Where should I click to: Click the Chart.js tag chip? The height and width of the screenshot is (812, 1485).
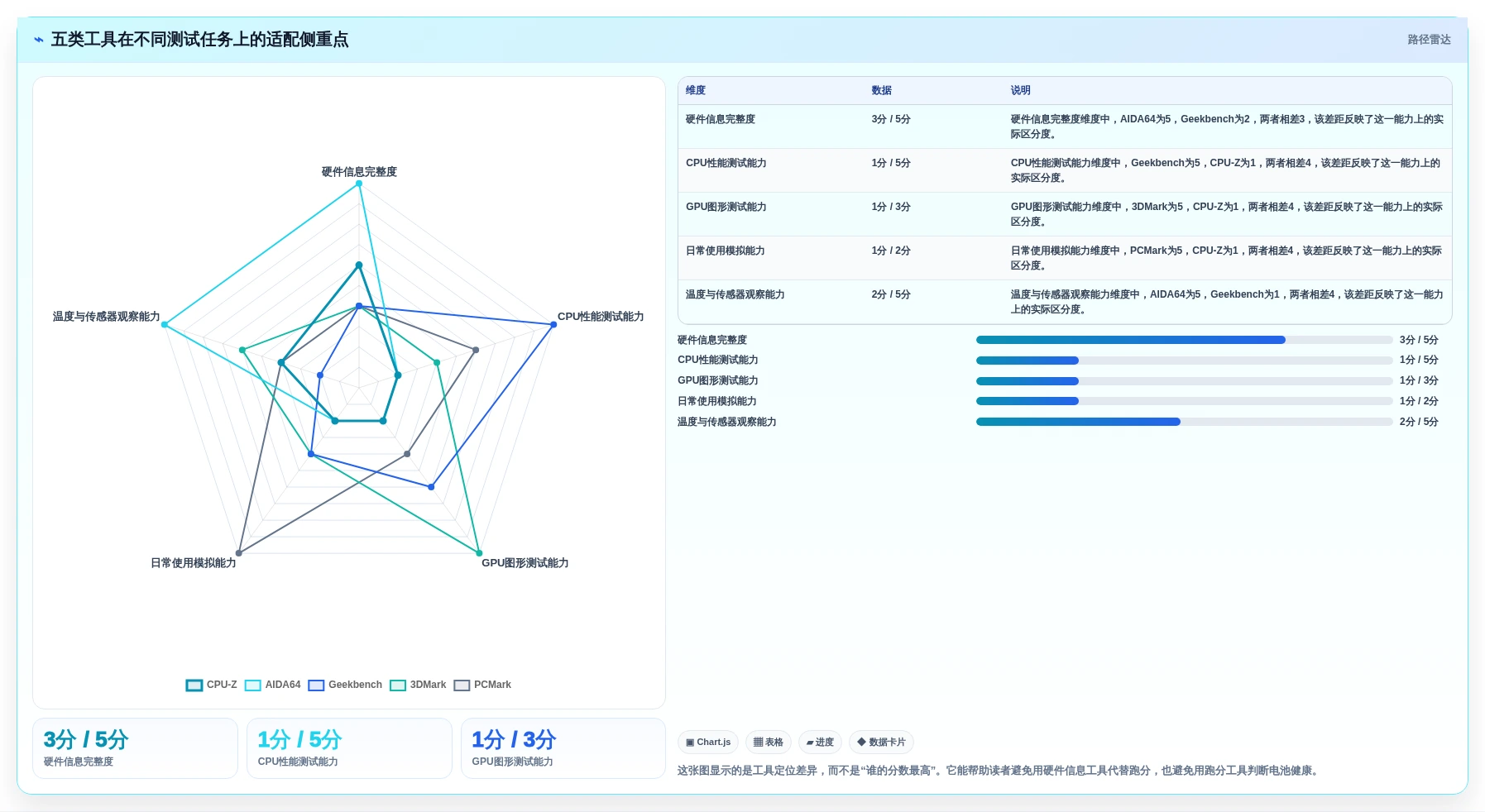708,743
